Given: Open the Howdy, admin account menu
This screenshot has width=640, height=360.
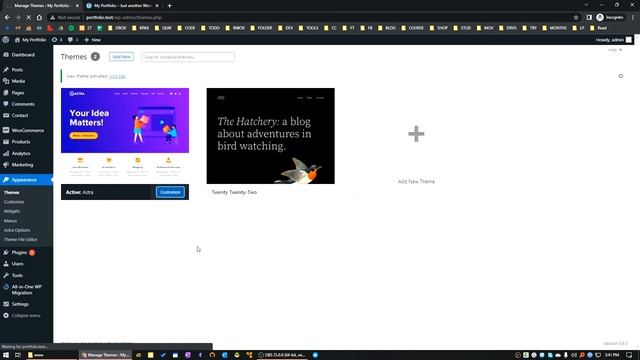Looking at the screenshot, I should coord(613,40).
